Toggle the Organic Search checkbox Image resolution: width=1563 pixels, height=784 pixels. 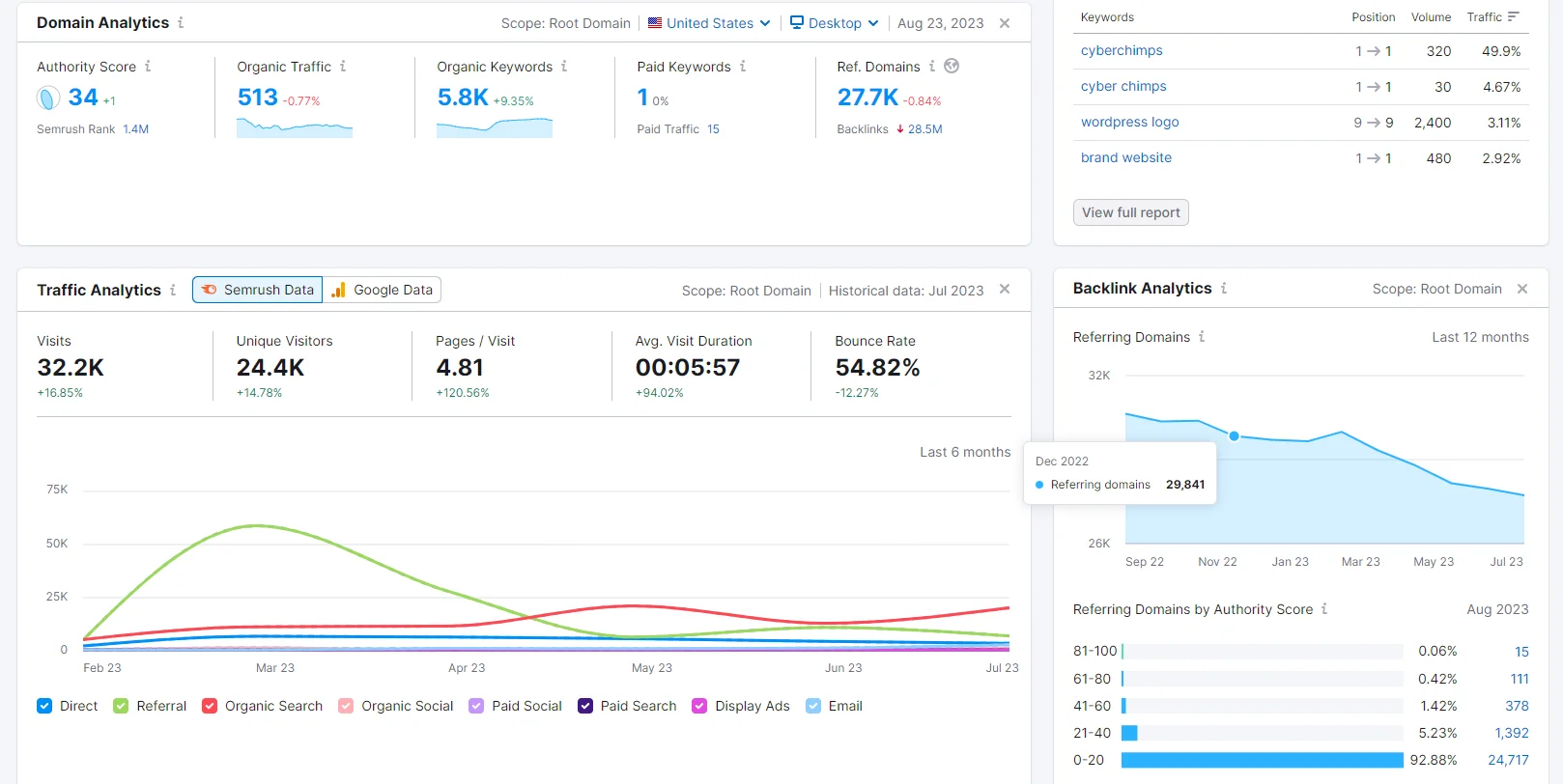[210, 706]
